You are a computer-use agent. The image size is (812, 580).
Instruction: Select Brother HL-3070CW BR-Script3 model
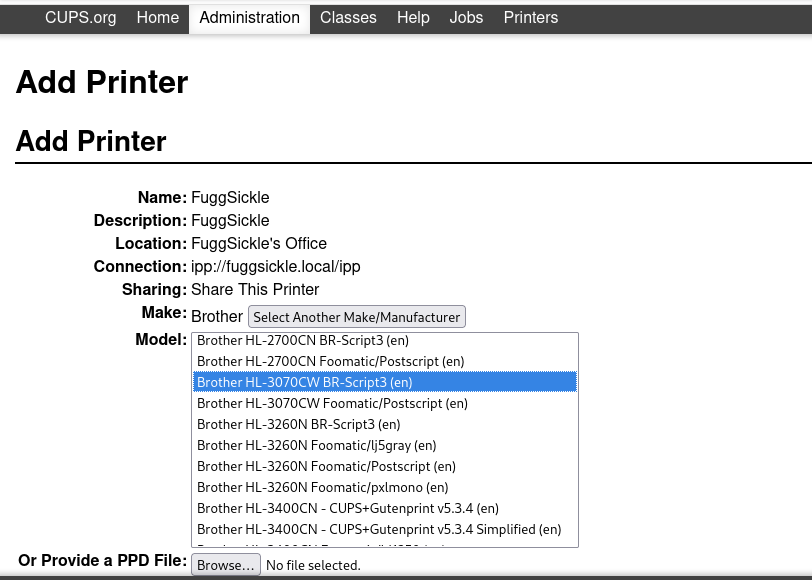point(305,382)
